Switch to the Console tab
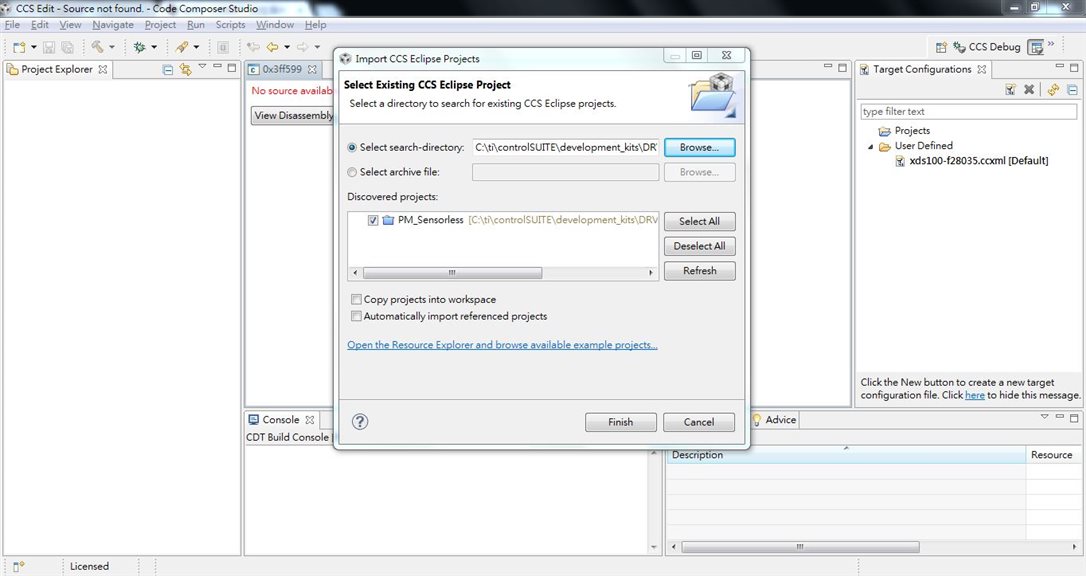This screenshot has width=1086, height=576. click(x=281, y=420)
